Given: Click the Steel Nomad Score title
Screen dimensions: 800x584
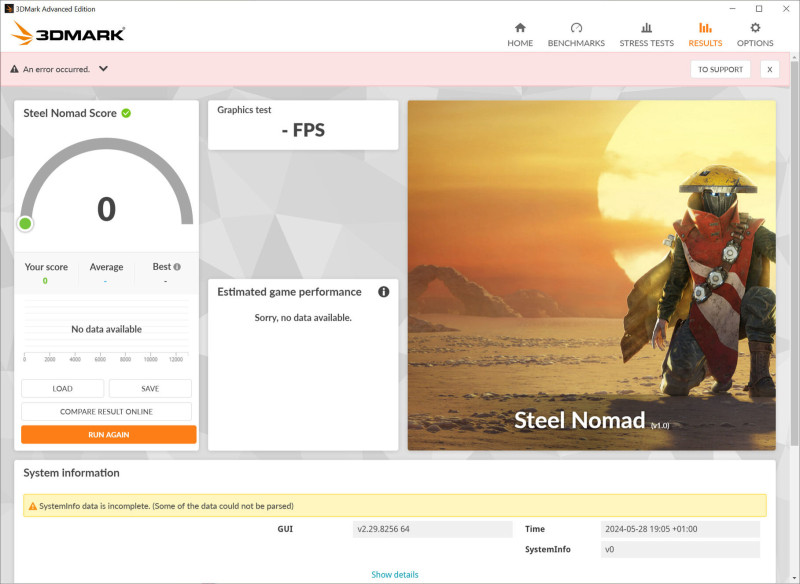Looking at the screenshot, I should point(70,113).
